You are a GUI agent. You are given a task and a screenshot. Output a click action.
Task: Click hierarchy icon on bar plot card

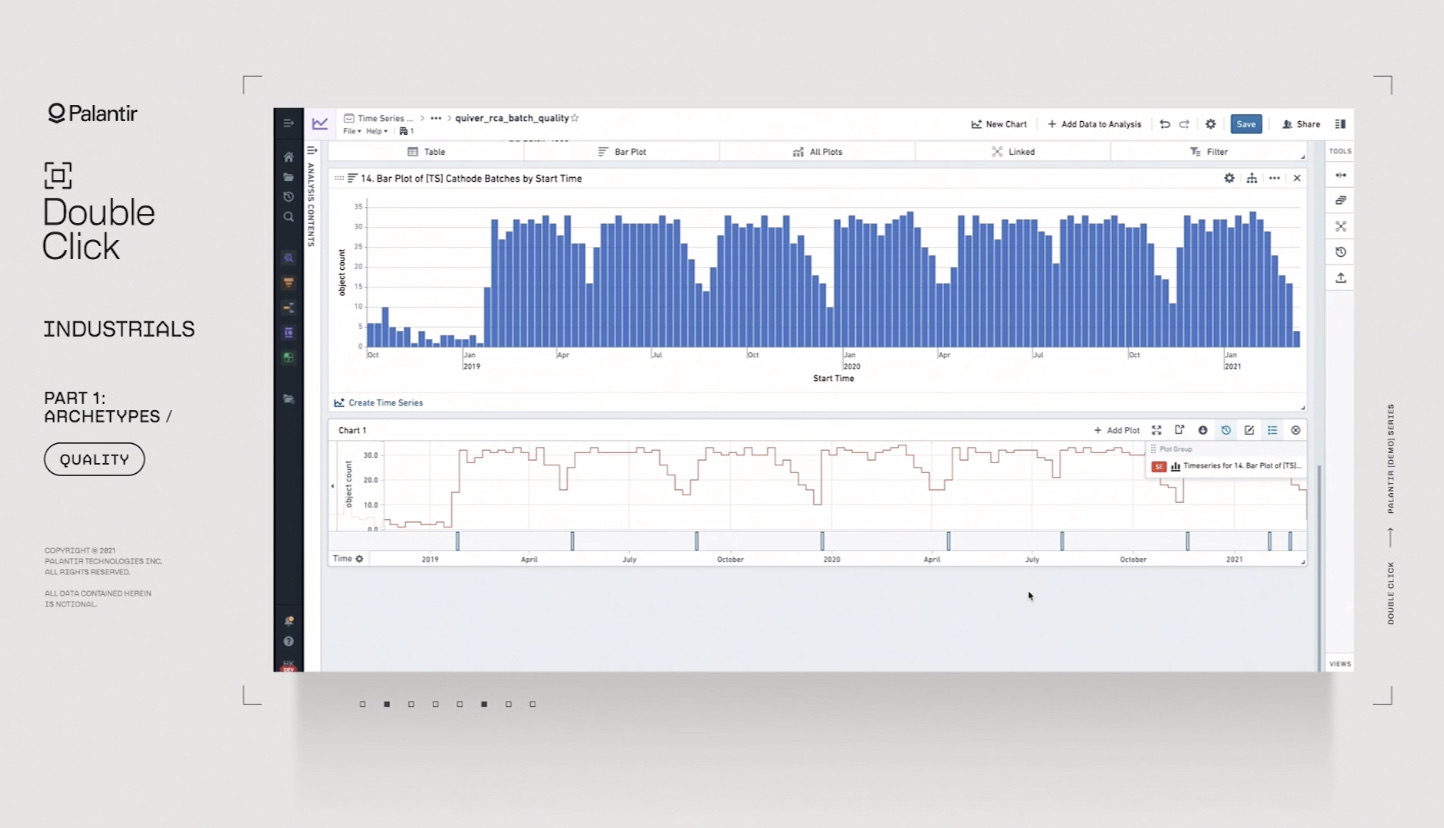click(x=1251, y=178)
